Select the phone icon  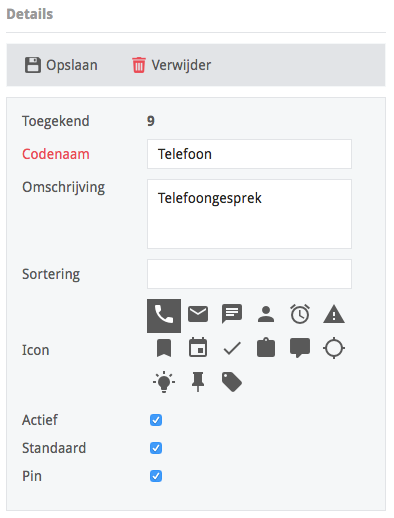[x=164, y=316]
